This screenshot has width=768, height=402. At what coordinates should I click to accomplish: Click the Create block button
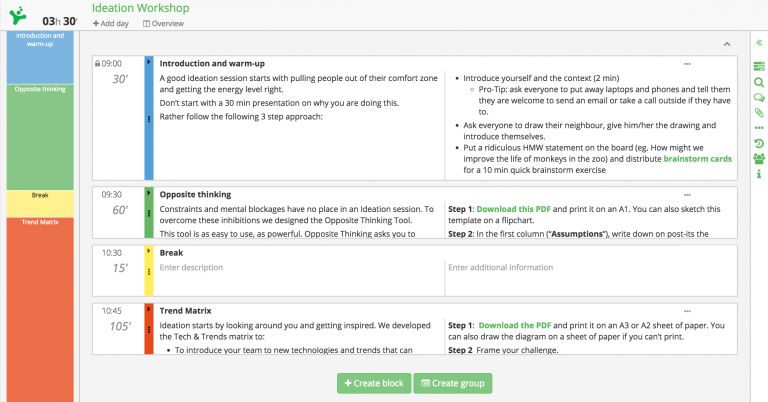click(x=374, y=383)
